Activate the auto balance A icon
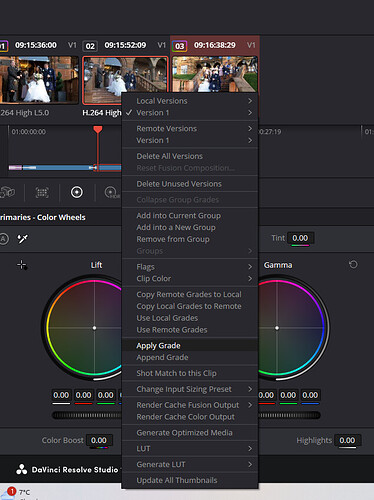 [3, 239]
